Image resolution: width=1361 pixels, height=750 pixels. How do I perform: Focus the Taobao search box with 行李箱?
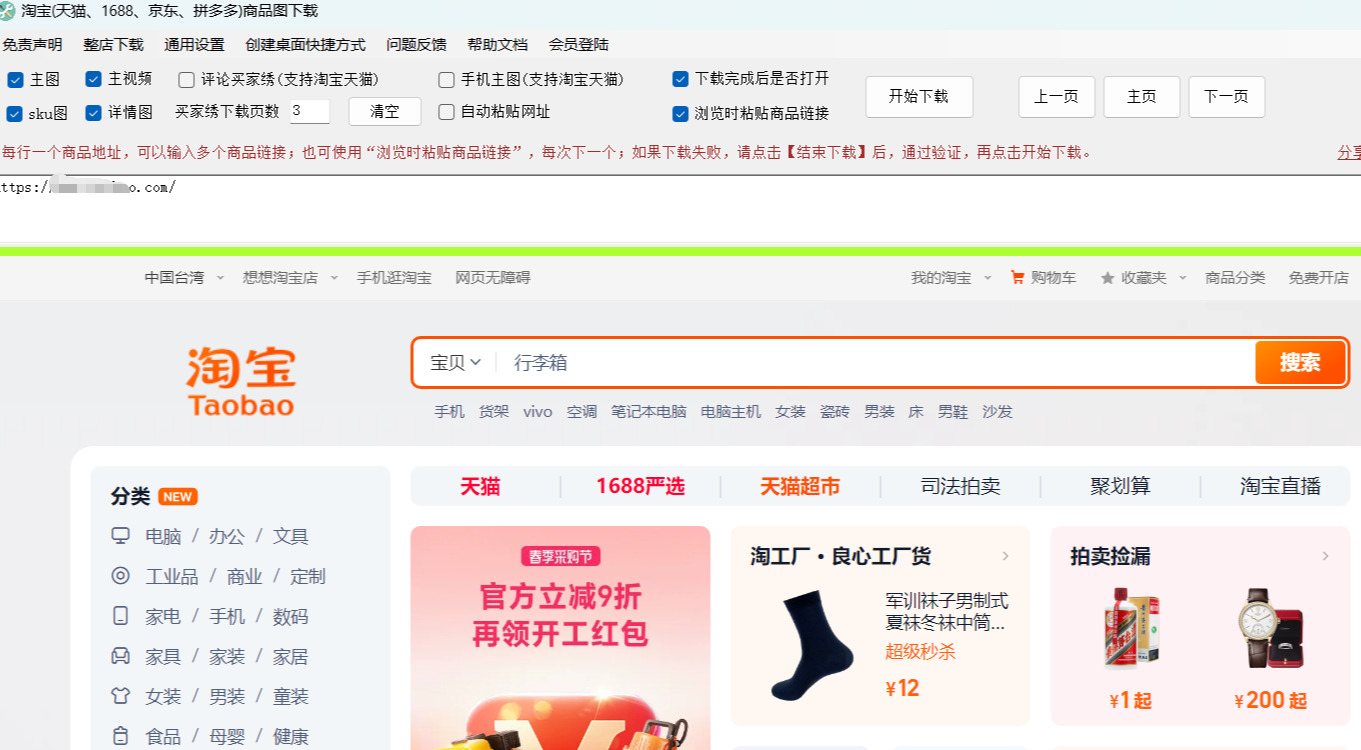tap(876, 363)
